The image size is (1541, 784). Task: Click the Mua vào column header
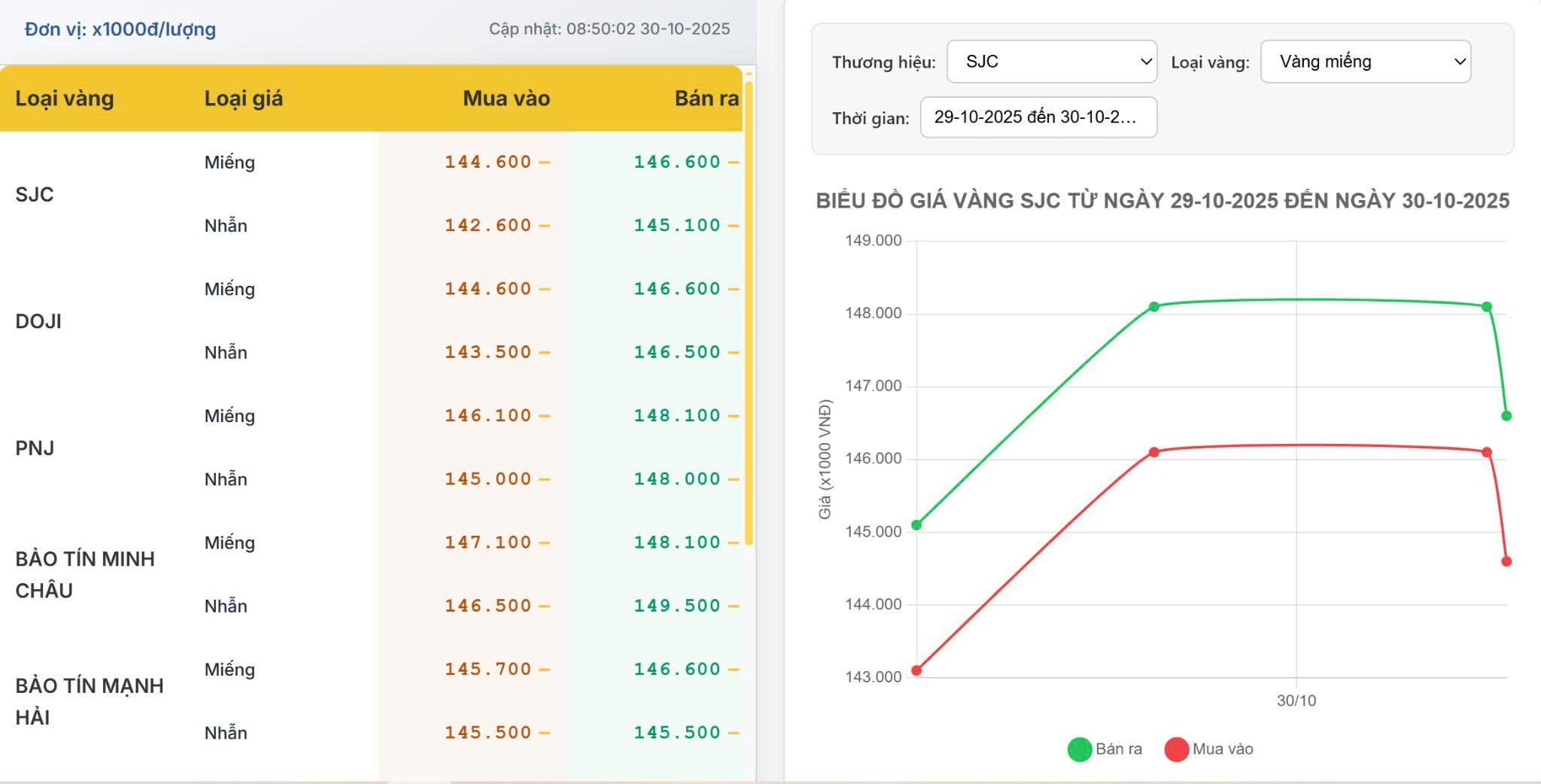(x=506, y=99)
